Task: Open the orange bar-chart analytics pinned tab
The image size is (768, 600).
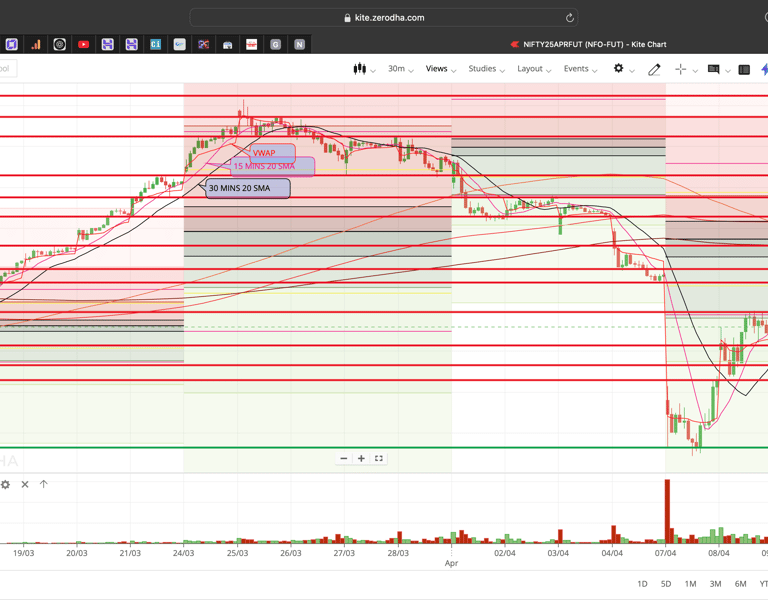Action: (36, 45)
